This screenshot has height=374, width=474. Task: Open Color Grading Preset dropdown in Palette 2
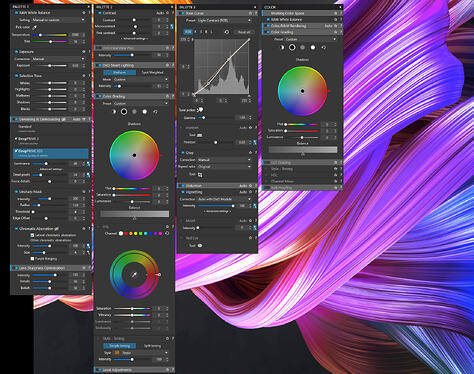tap(141, 104)
